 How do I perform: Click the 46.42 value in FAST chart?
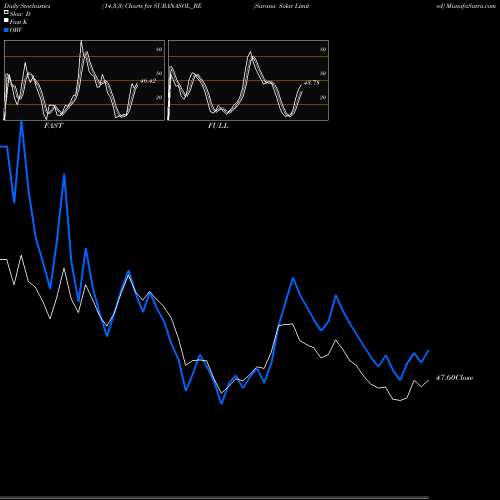(148, 81)
